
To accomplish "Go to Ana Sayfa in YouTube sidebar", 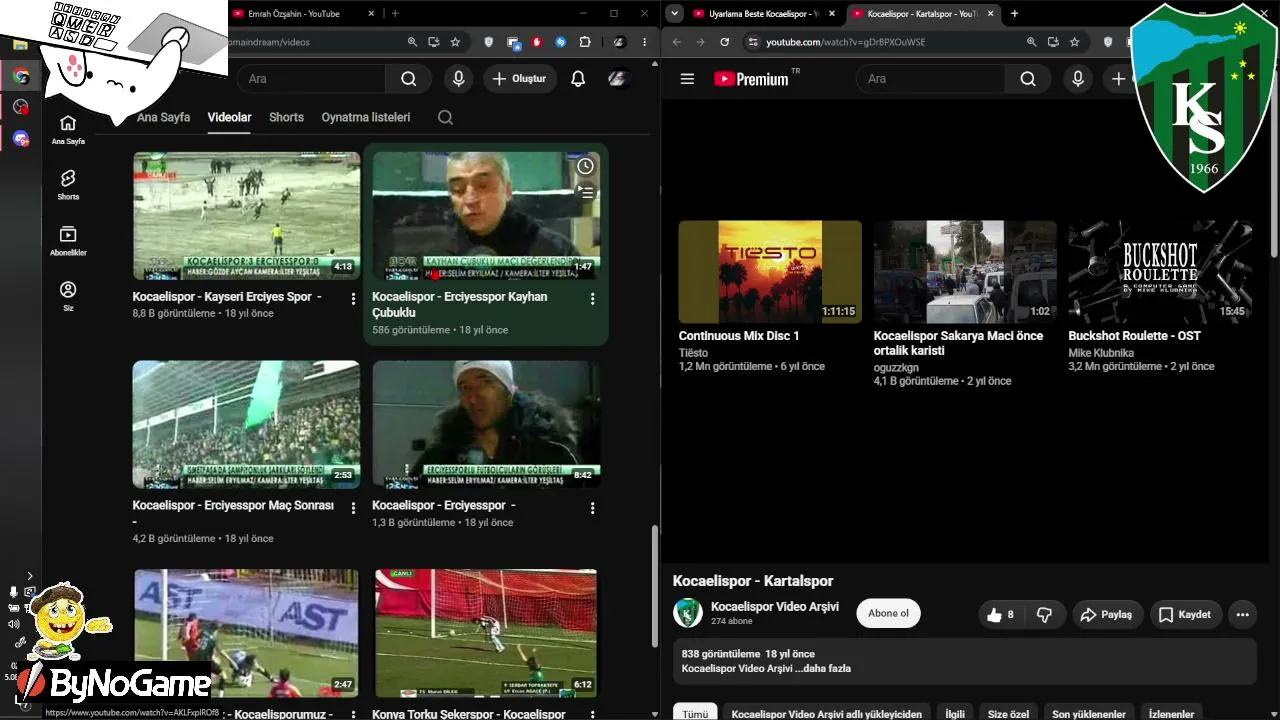I will (68, 129).
